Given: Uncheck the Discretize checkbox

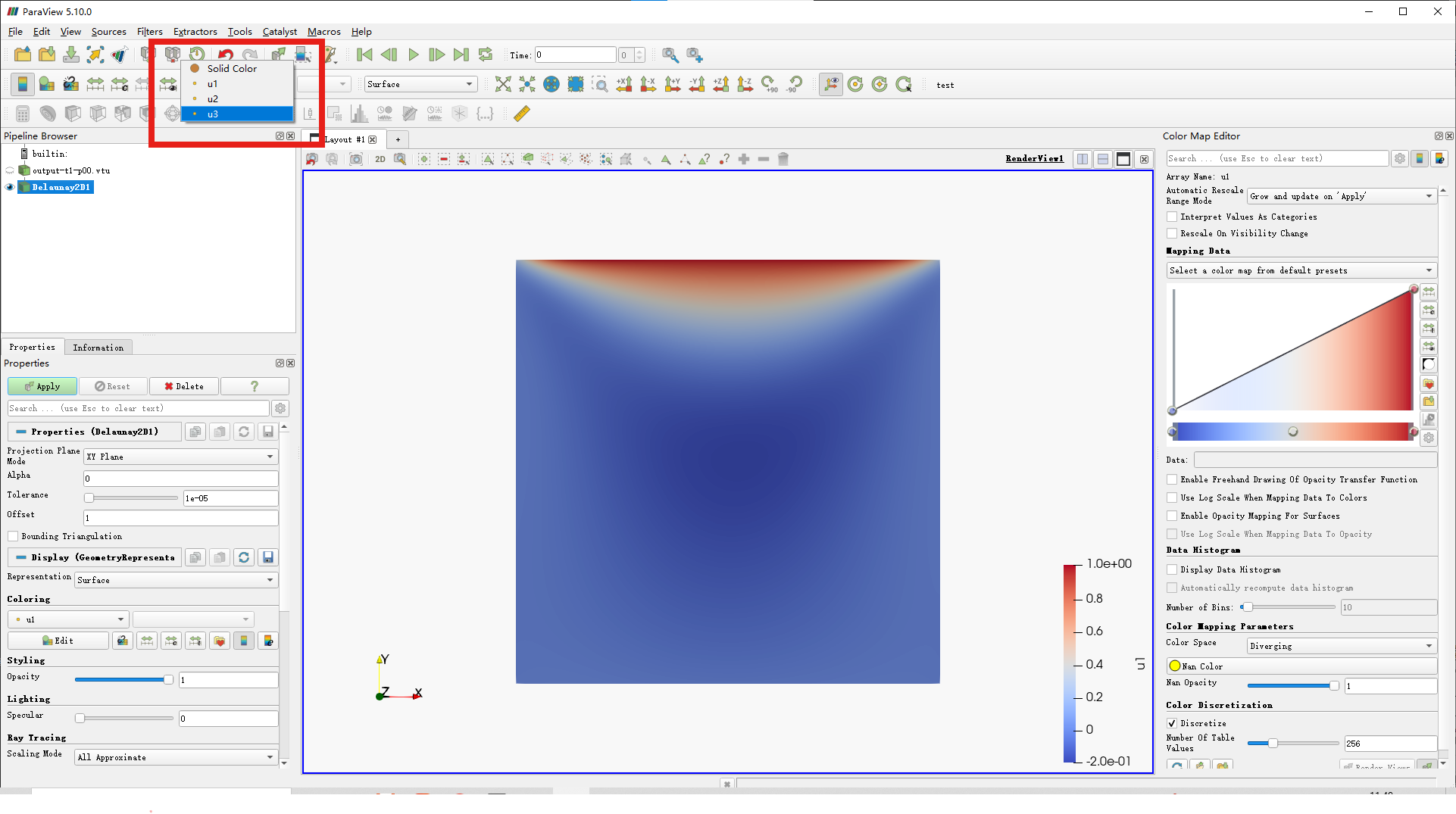Looking at the screenshot, I should point(1172,723).
